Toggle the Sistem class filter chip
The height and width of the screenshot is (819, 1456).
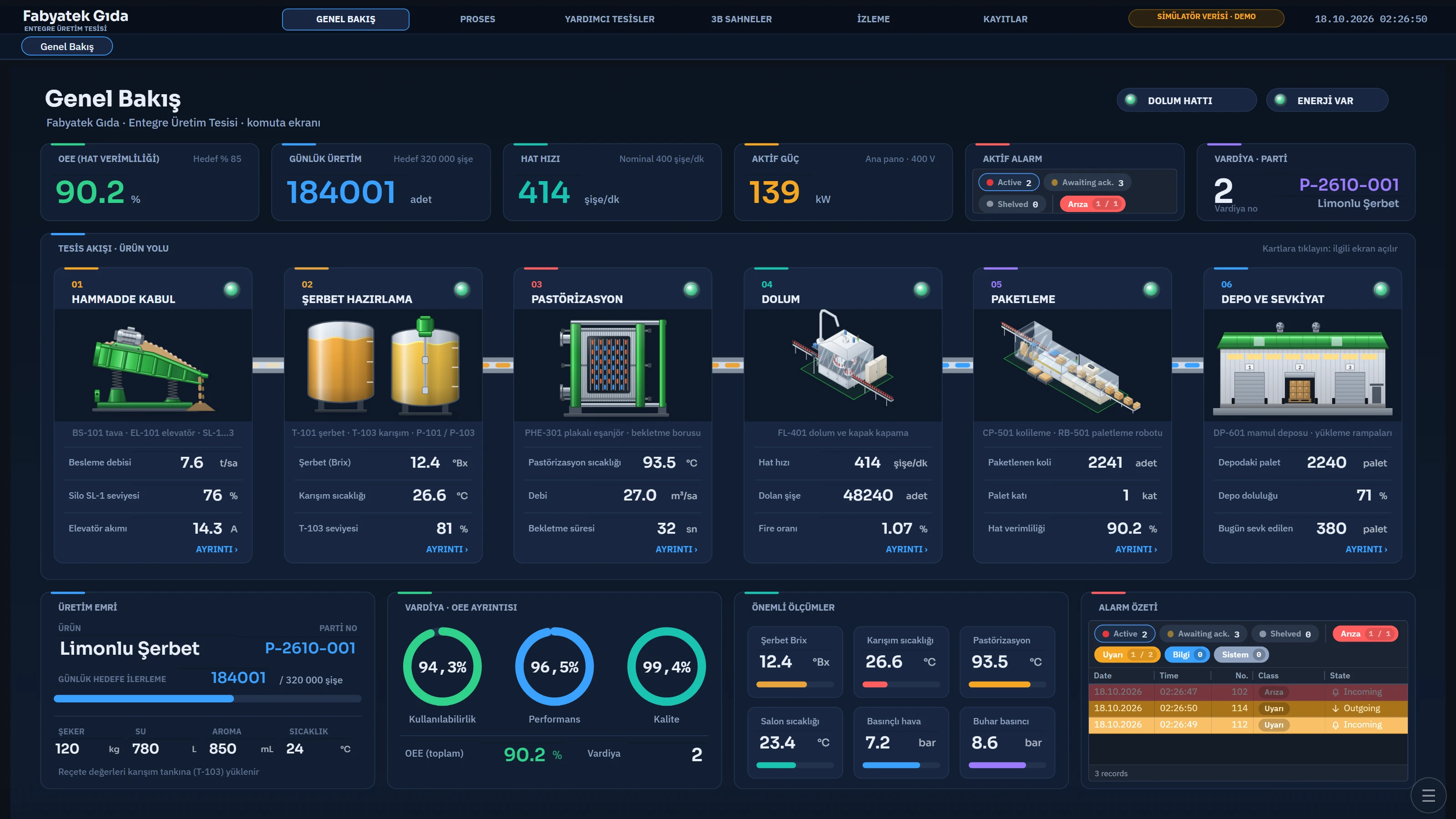click(x=1241, y=655)
